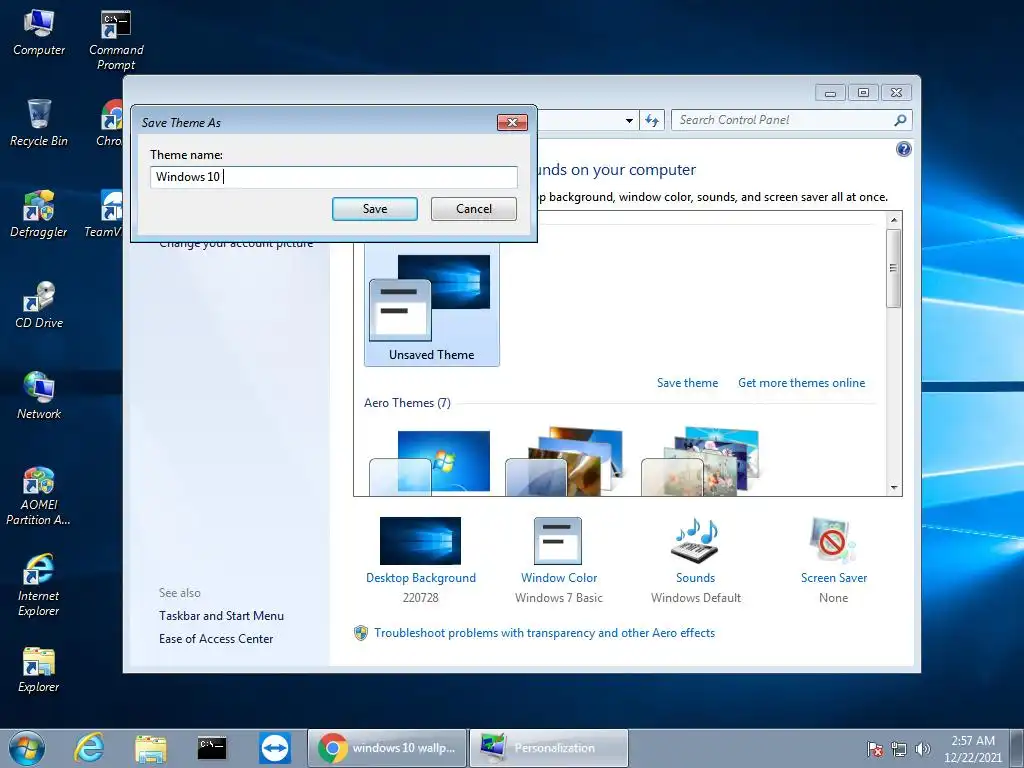This screenshot has width=1024, height=768.
Task: Click the Screen Saver text link
Action: click(833, 578)
